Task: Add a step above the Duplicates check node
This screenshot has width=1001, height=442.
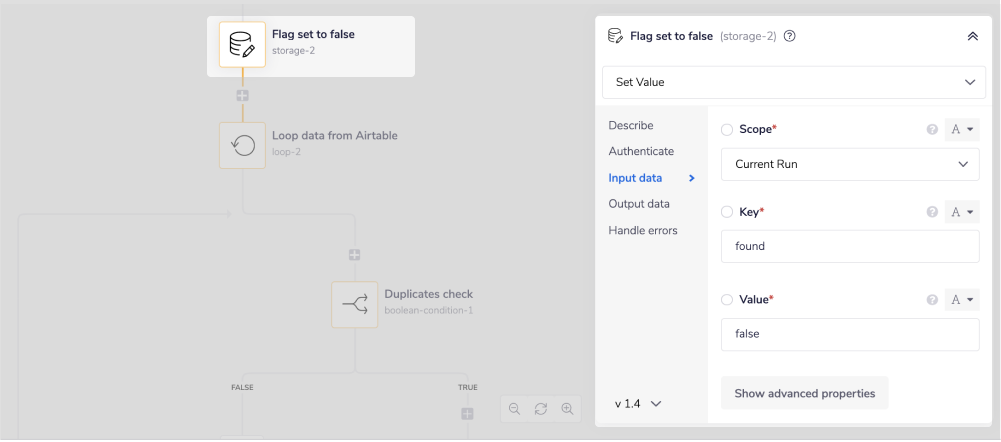Action: tap(355, 255)
